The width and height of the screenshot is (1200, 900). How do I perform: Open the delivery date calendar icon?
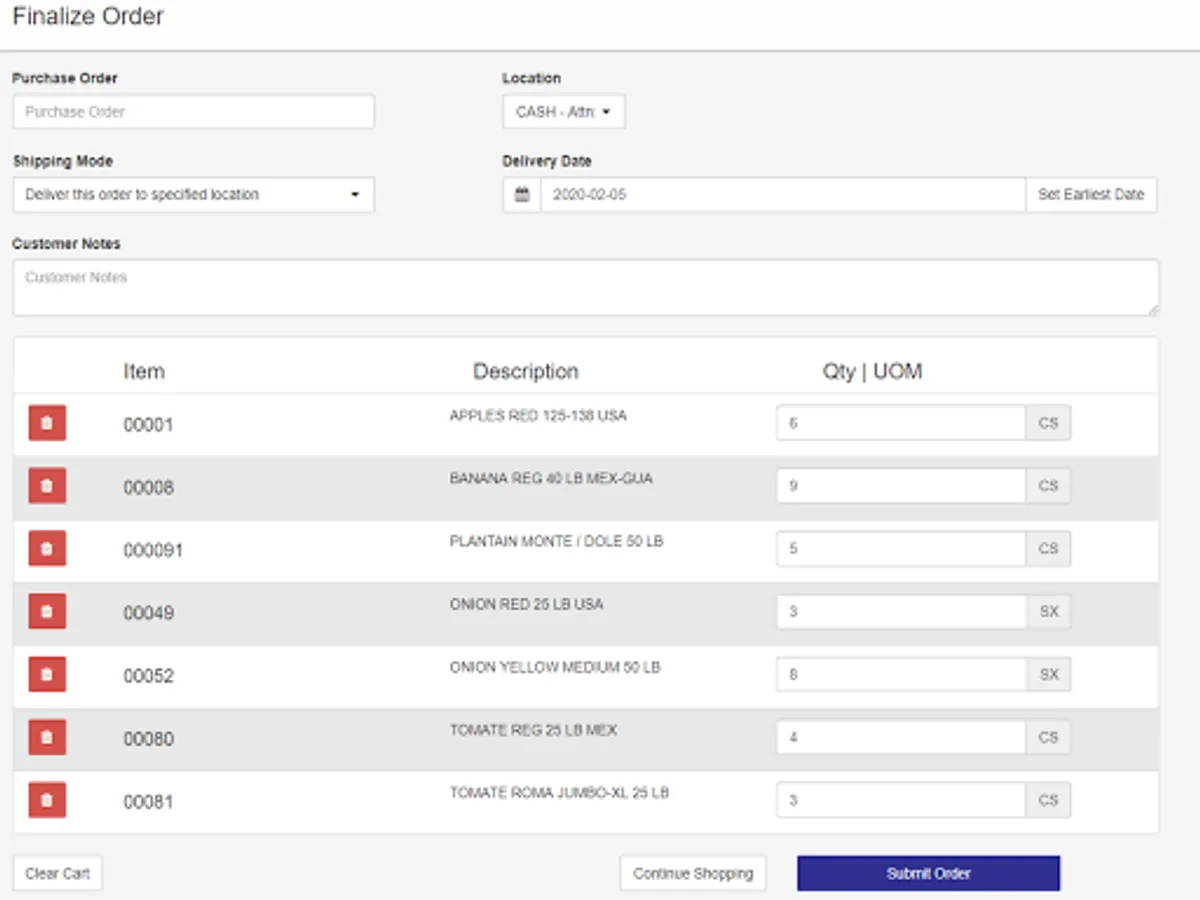click(x=522, y=195)
